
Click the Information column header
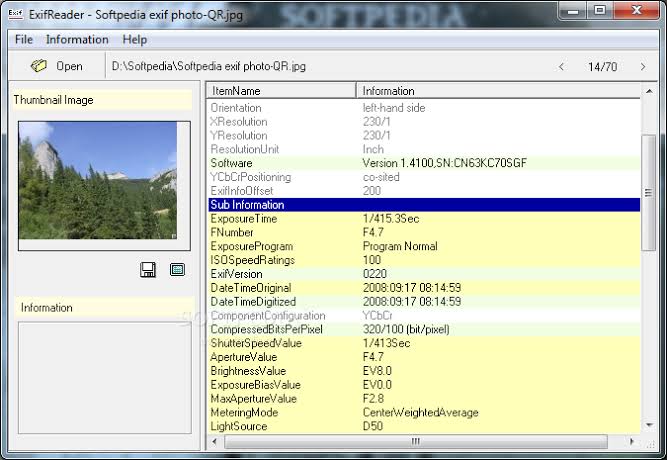click(x=497, y=91)
